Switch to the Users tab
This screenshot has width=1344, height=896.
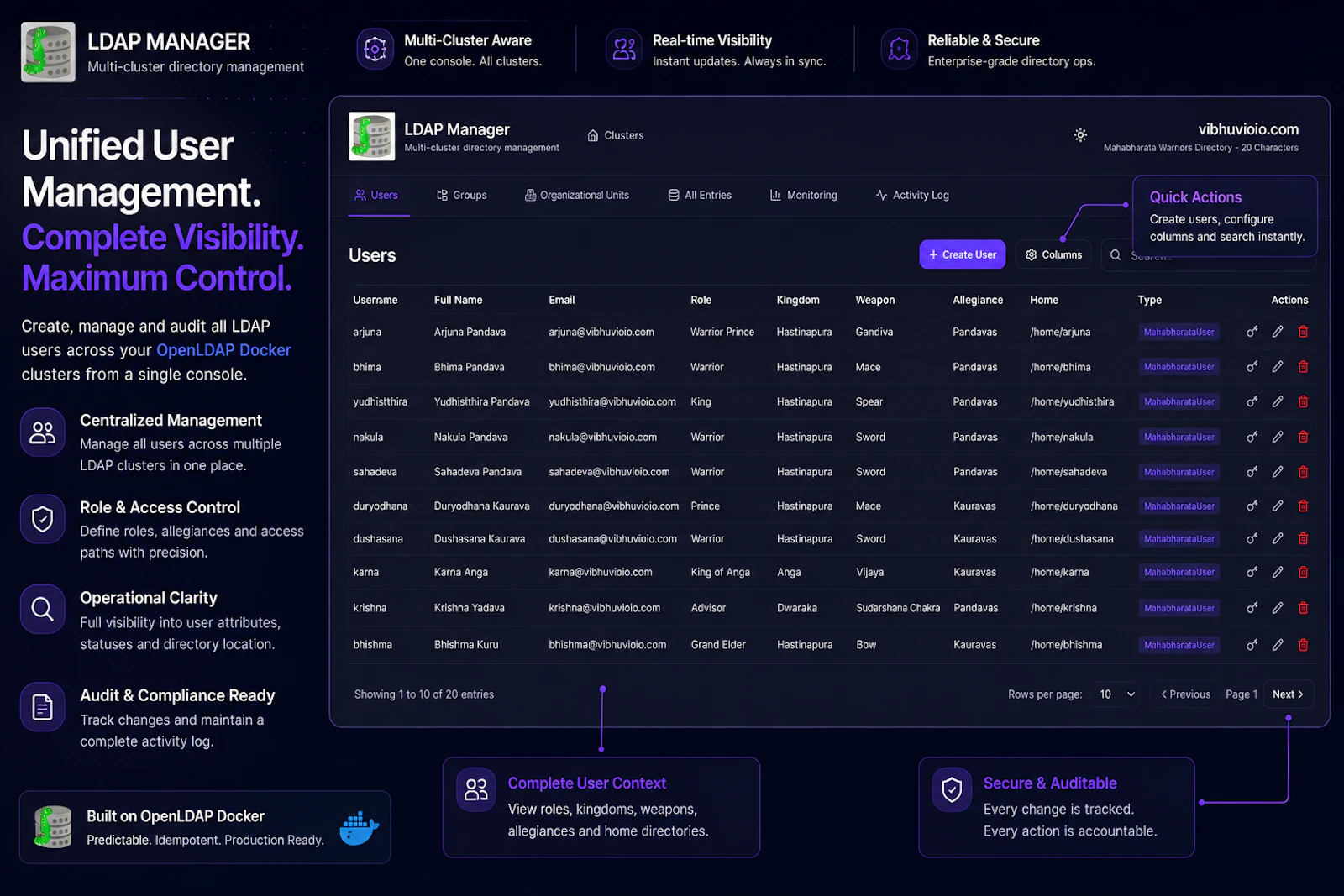(376, 195)
